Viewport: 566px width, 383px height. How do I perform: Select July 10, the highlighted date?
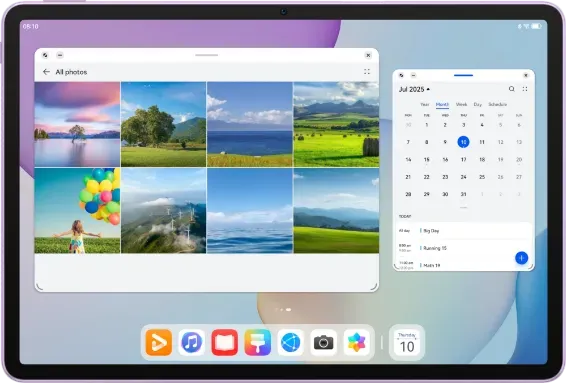coord(463,142)
